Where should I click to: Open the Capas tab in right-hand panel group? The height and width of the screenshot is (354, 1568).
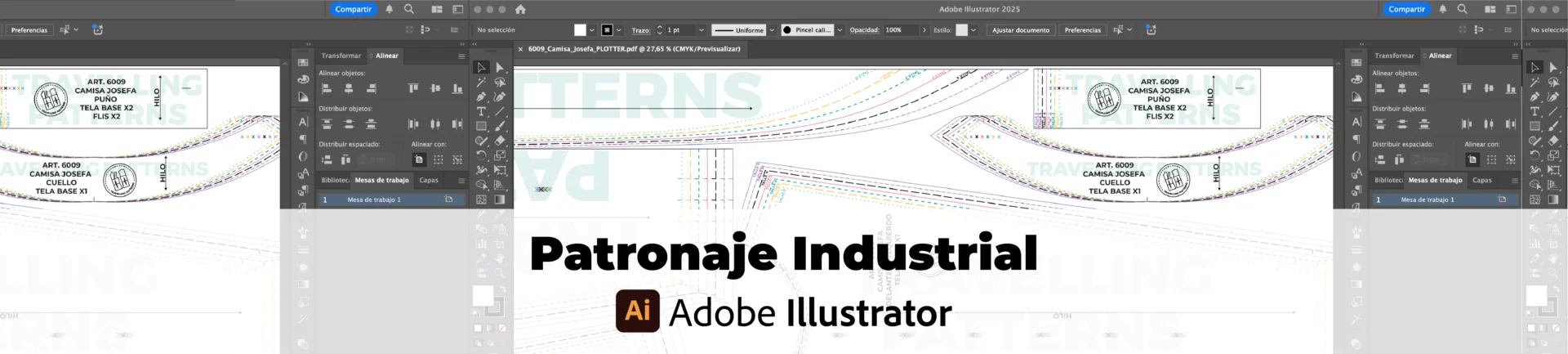pos(1482,180)
